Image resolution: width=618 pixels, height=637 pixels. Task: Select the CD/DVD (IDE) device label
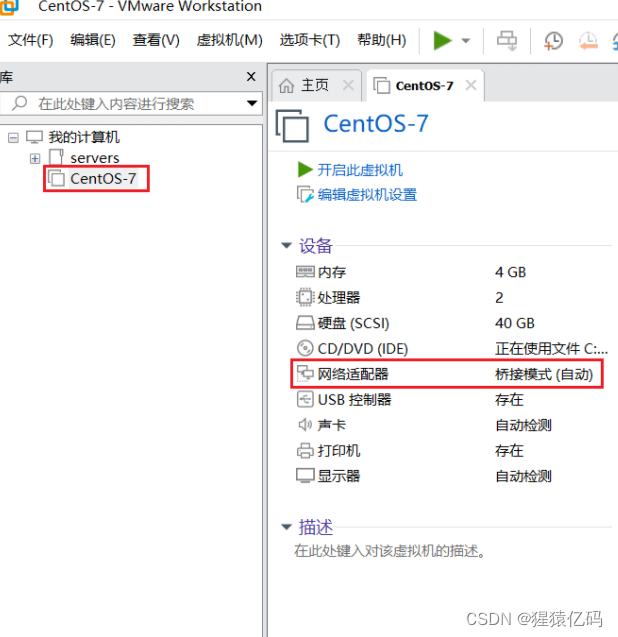pos(363,349)
